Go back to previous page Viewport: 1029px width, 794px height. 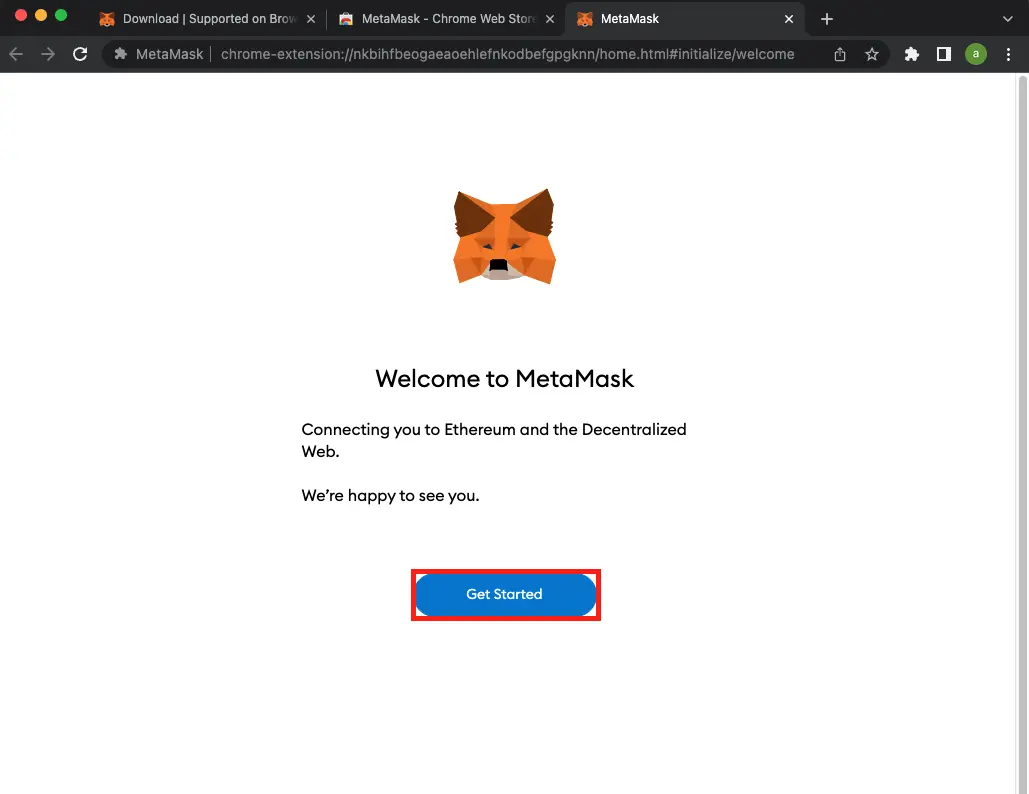pos(16,54)
